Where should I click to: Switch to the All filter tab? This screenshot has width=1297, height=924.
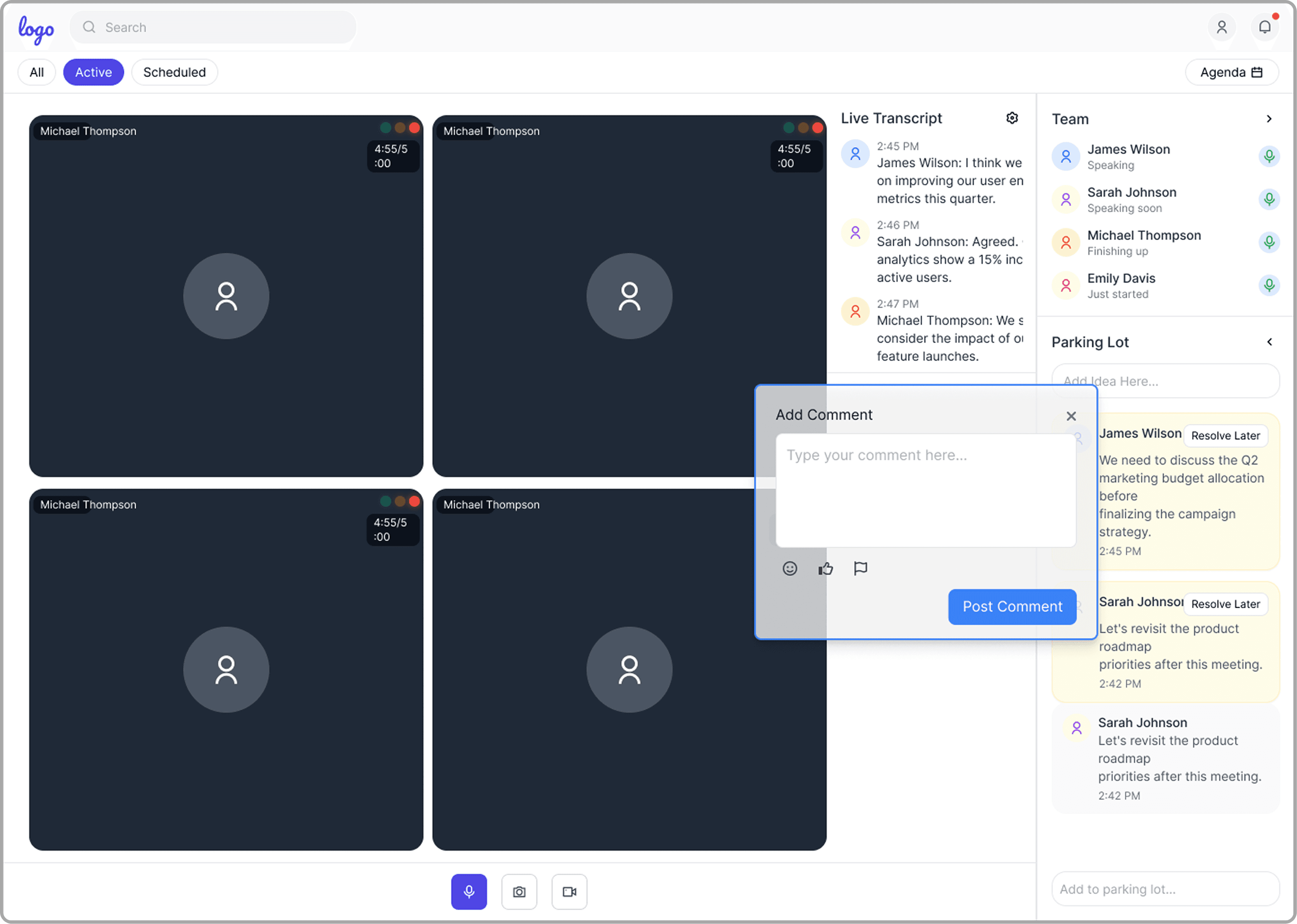coord(37,72)
